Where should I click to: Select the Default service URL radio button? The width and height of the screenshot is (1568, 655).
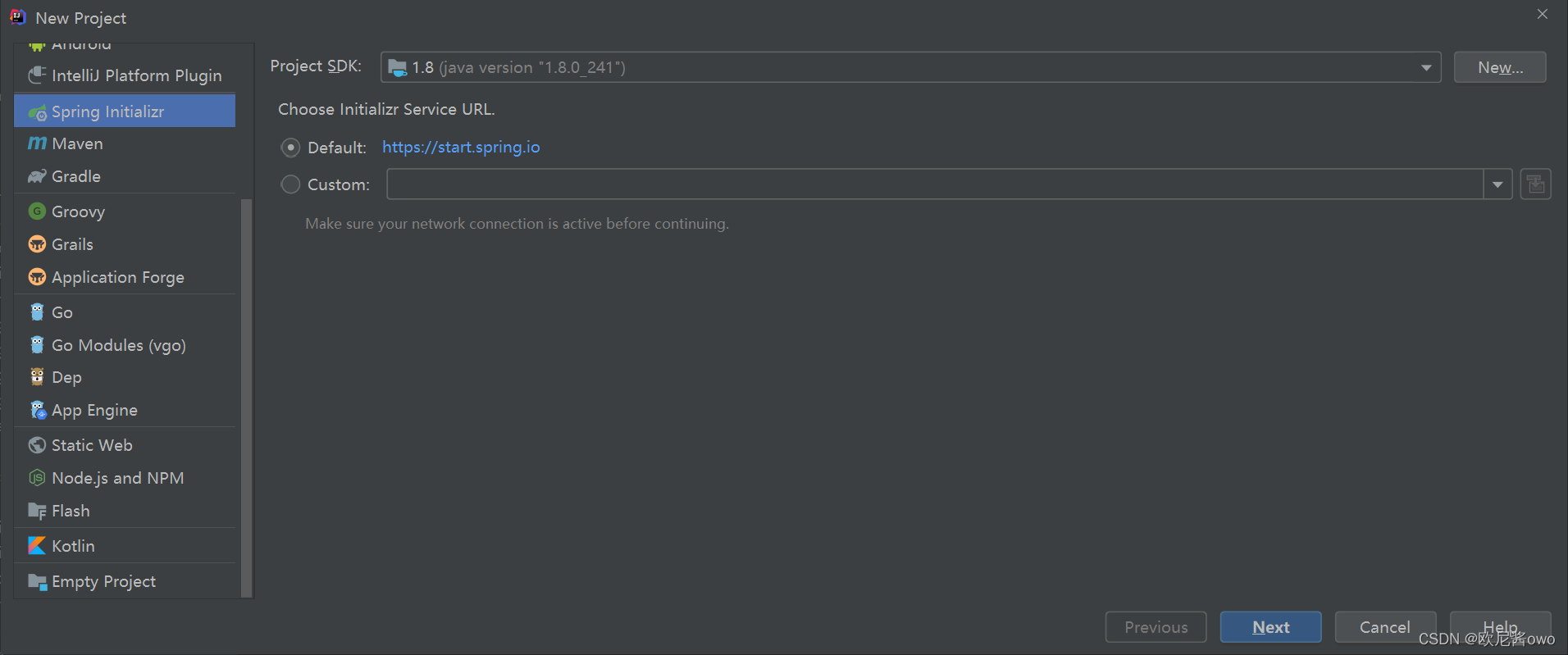click(290, 148)
